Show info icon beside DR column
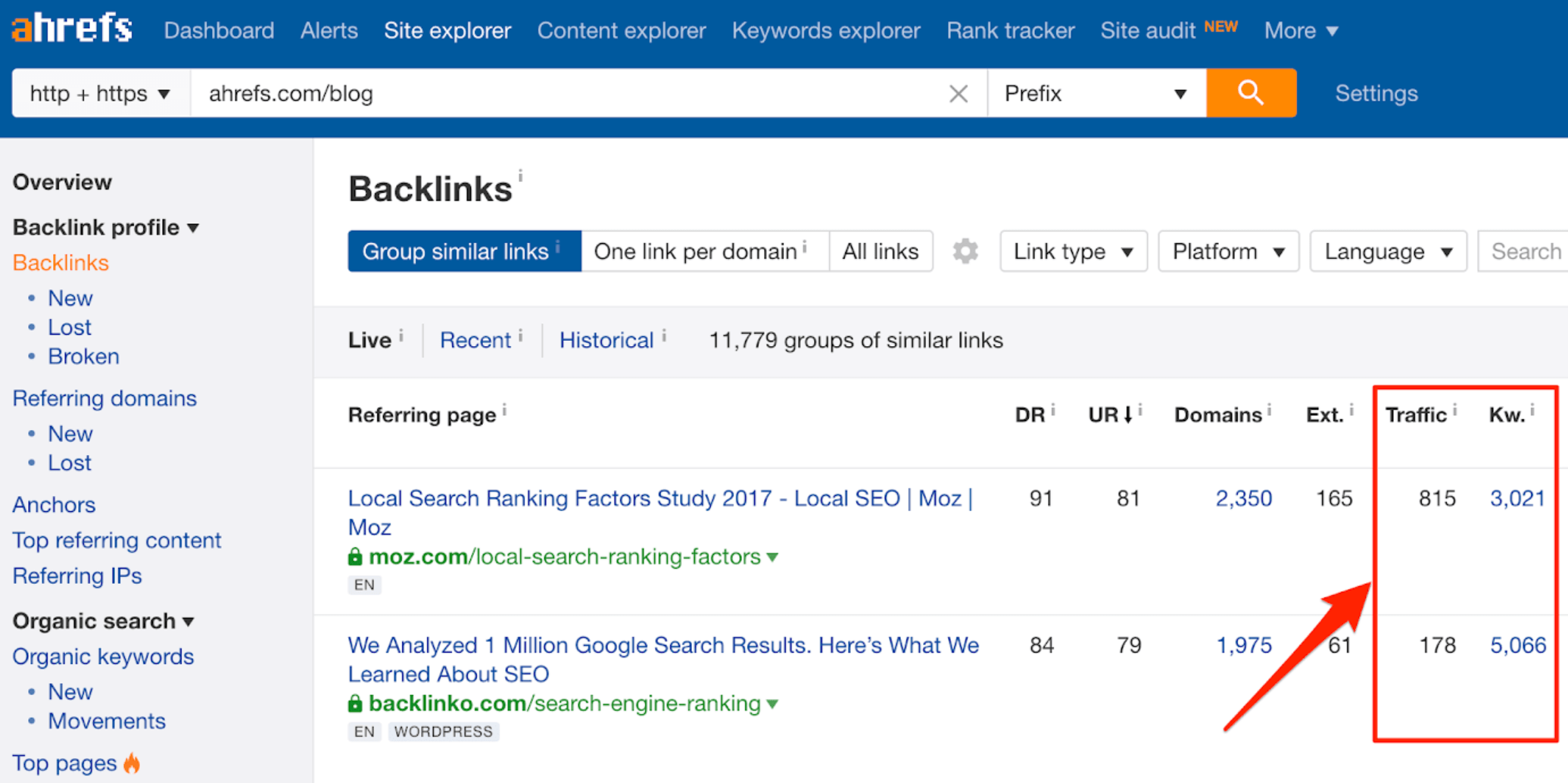This screenshot has width=1568, height=783. pos(1052,410)
